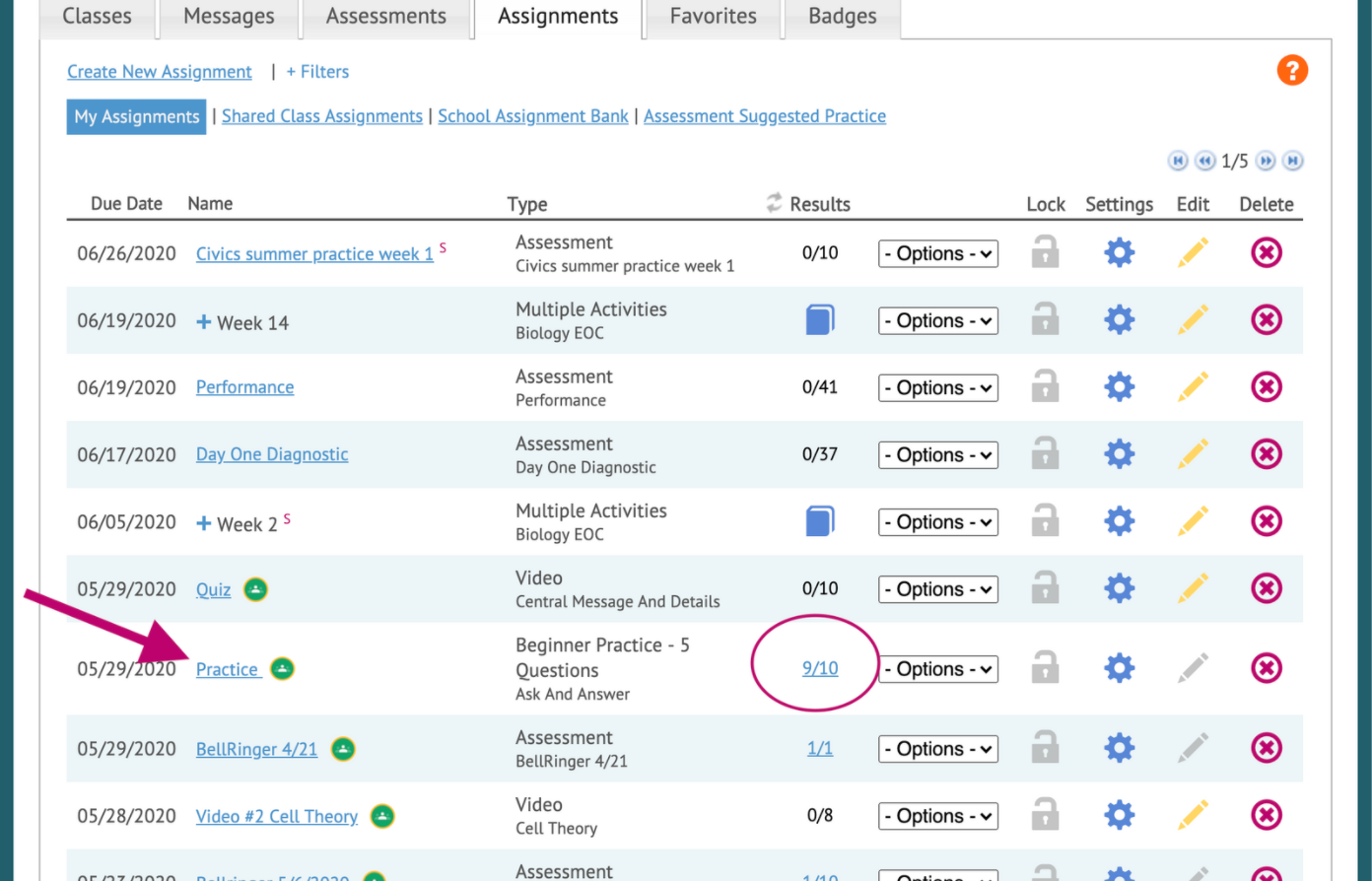Delete the Week 2 assignment
Viewport: 1372px width, 881px height.
[1267, 520]
